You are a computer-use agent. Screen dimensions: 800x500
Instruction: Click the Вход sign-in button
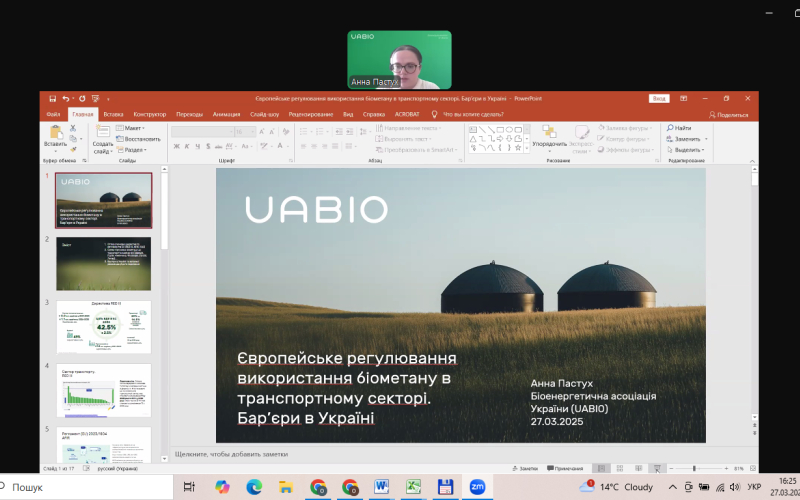tap(659, 98)
